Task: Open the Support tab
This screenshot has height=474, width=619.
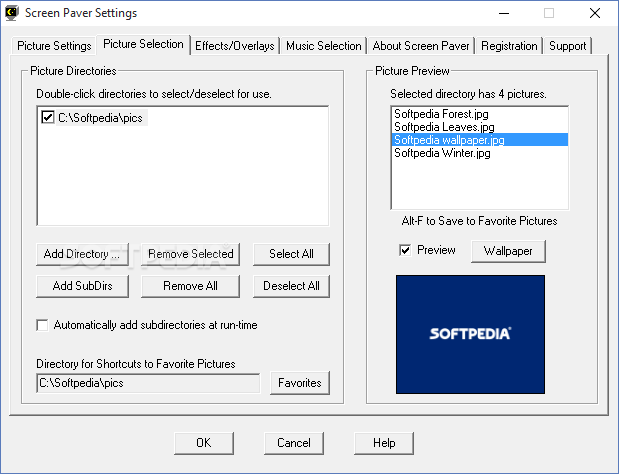Action: (x=567, y=46)
